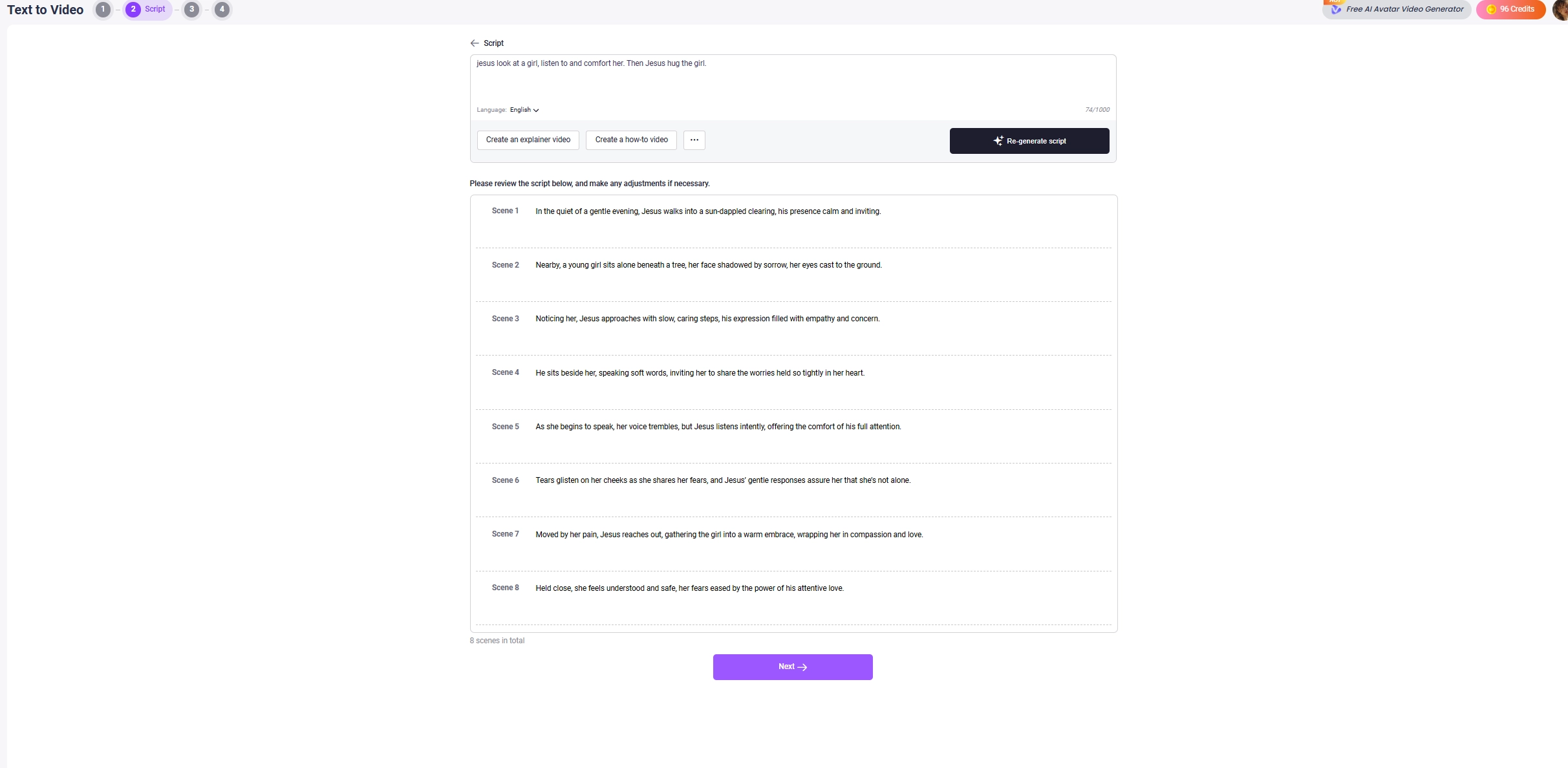Open Free AI Avatar Video Generator
This screenshot has width=1568, height=768.
click(1397, 9)
